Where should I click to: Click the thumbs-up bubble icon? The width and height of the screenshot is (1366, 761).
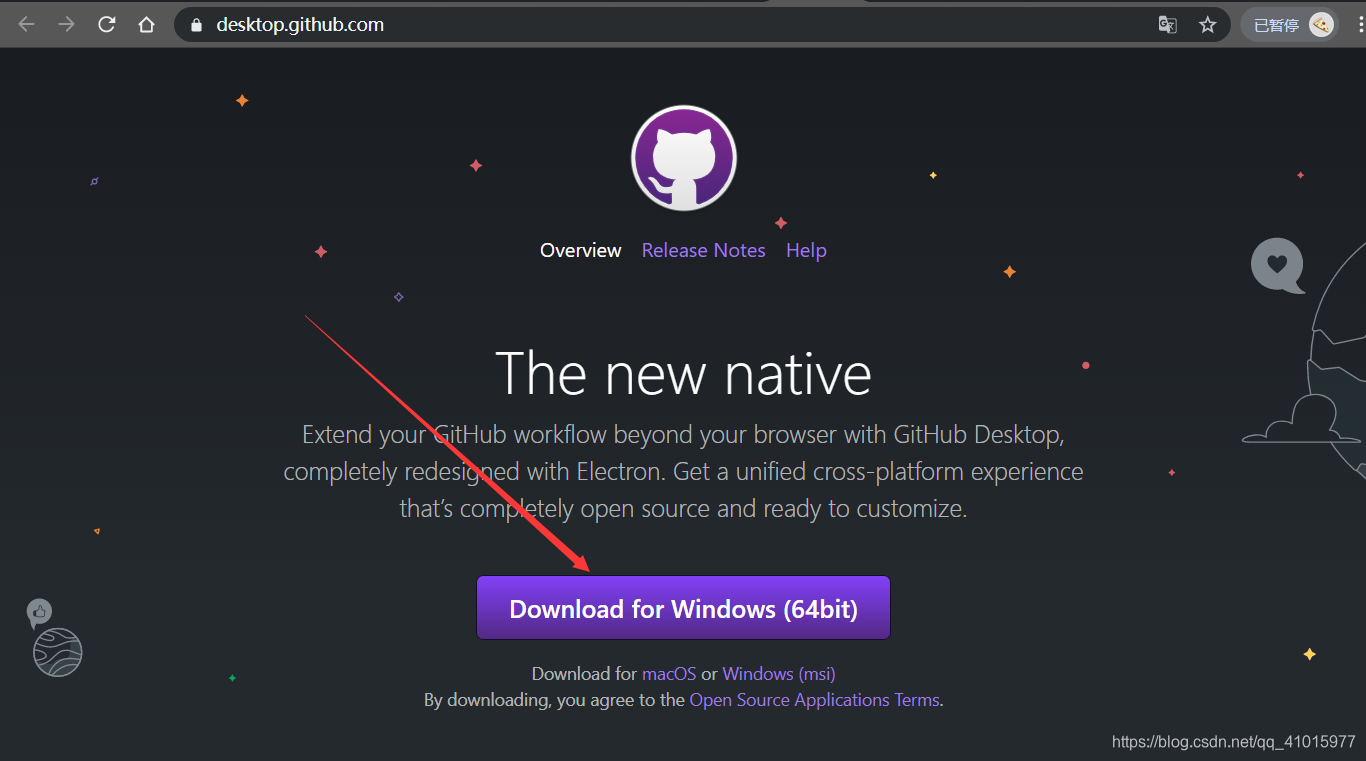(39, 612)
